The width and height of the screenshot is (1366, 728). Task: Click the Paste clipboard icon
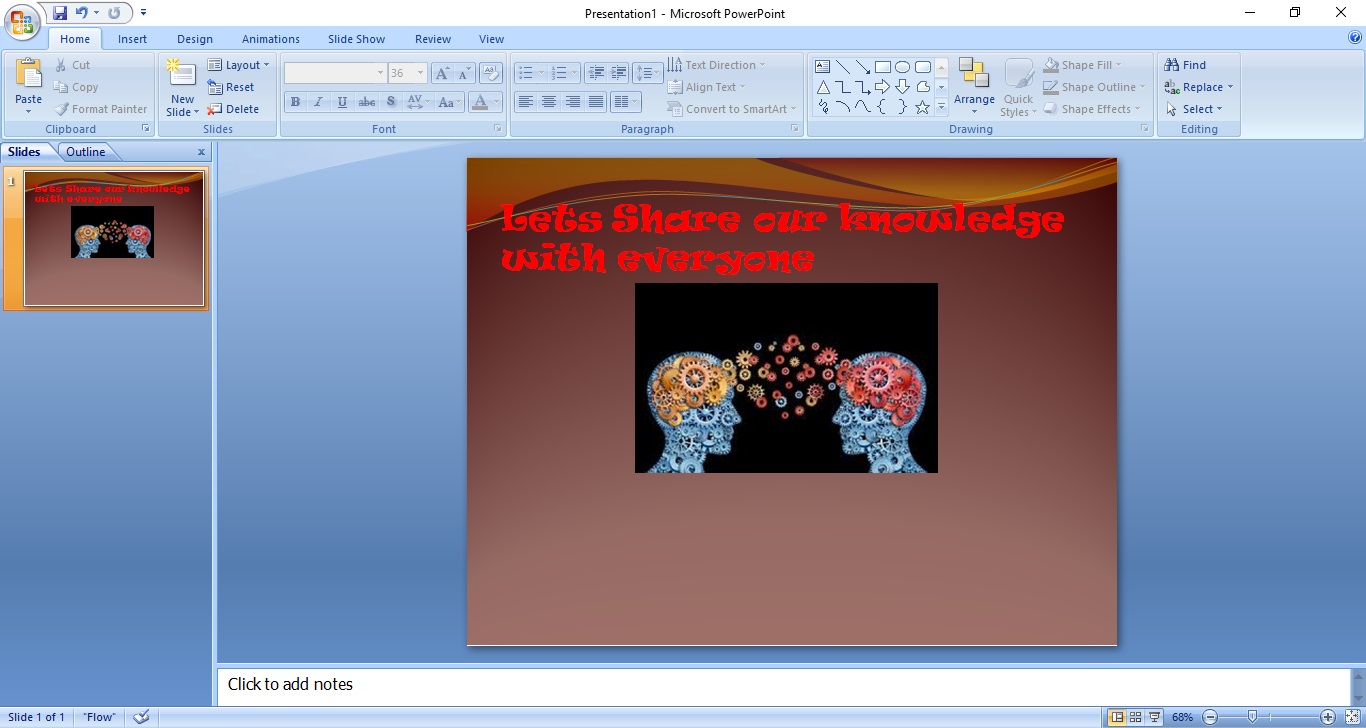pos(29,75)
